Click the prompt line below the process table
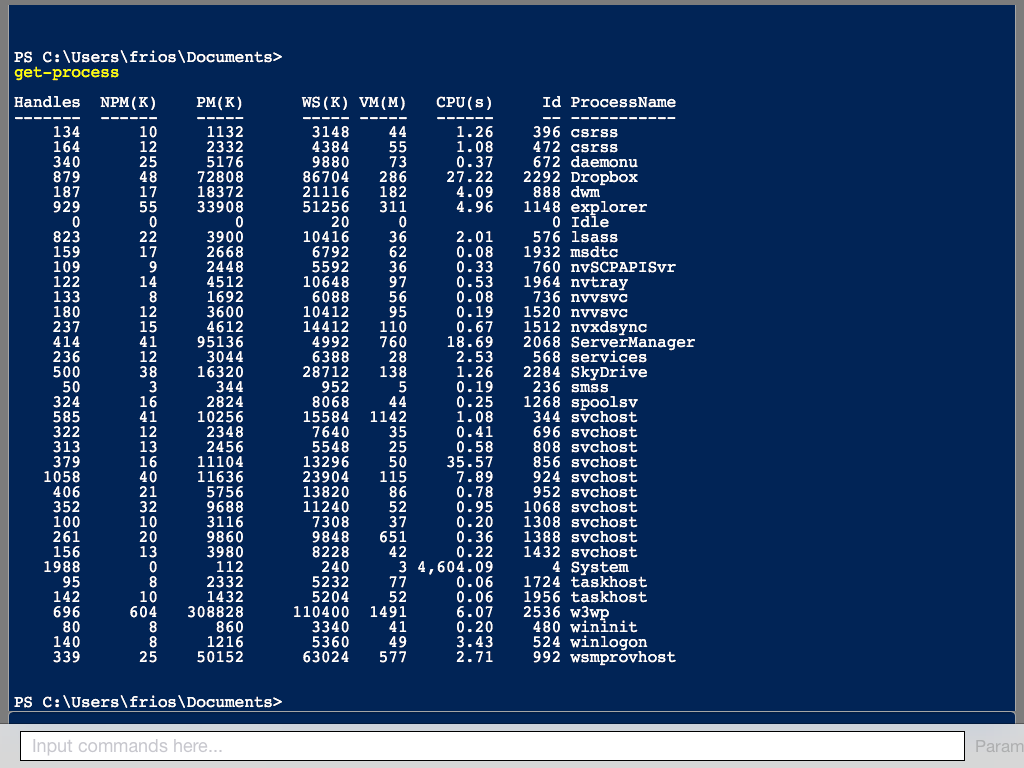 [x=148, y=703]
